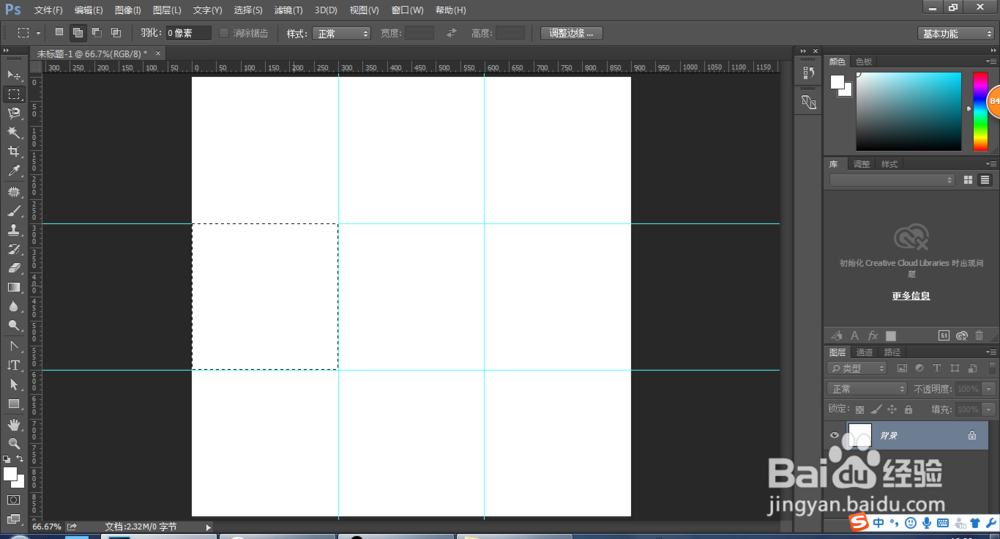Open the Properties panel icon
Image resolution: width=1000 pixels, height=539 pixels.
(x=809, y=102)
